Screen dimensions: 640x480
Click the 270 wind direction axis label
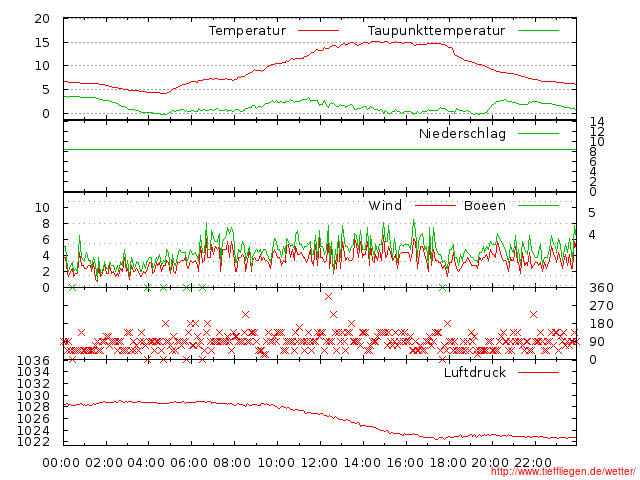point(601,306)
